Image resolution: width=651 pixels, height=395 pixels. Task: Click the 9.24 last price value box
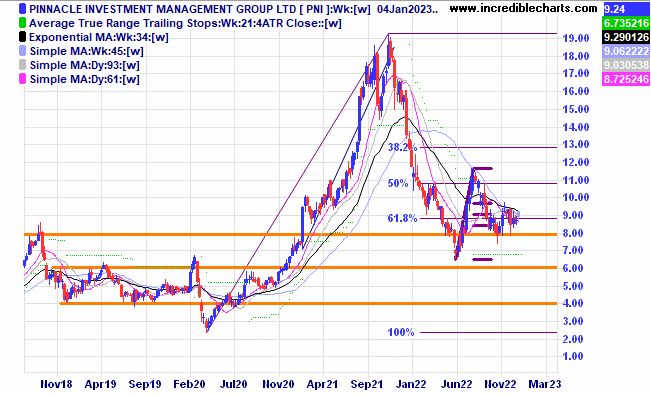[626, 9]
